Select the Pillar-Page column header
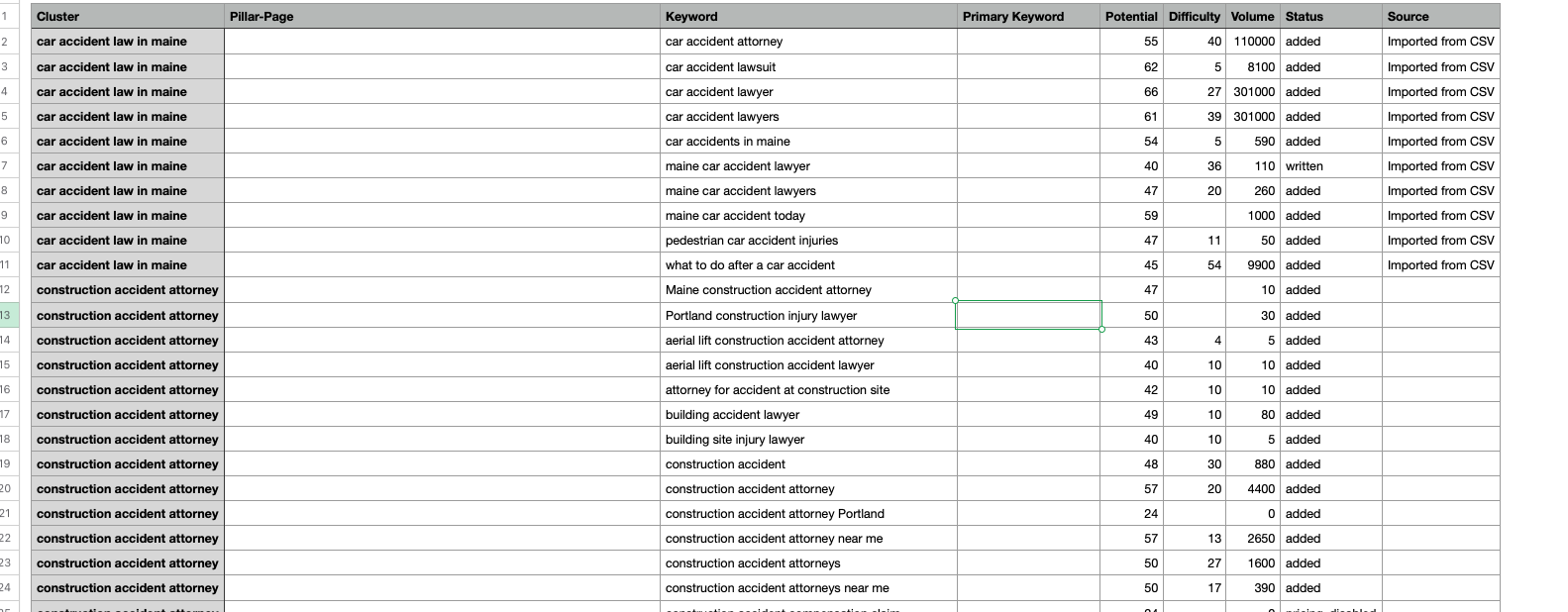 (442, 17)
